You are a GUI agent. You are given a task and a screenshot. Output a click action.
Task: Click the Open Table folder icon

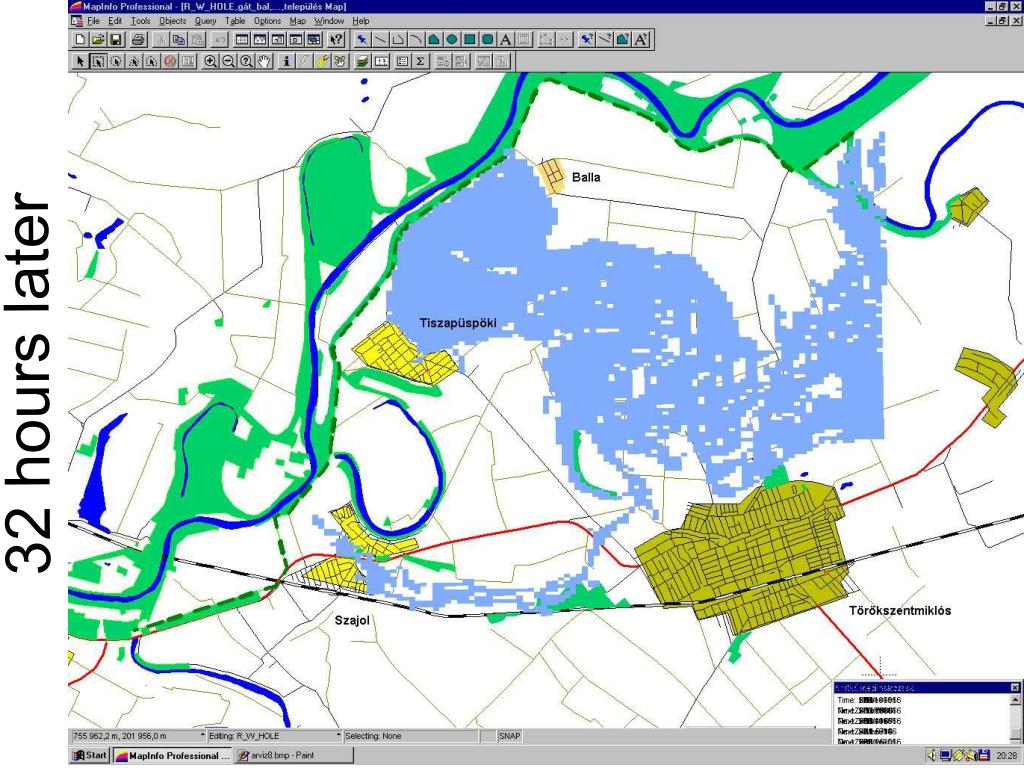point(98,40)
